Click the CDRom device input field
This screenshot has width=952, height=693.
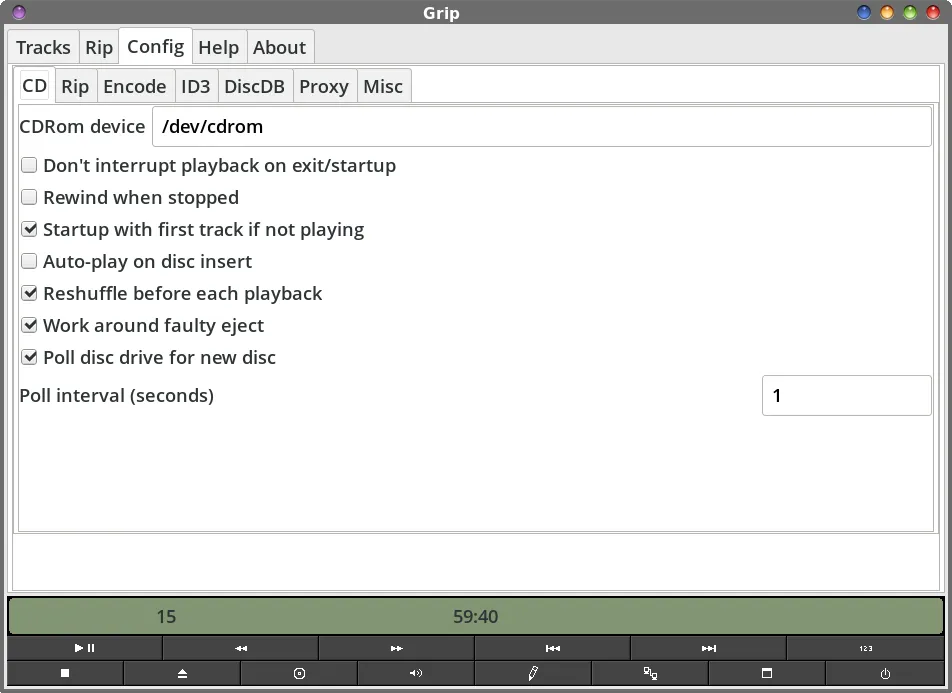click(542, 126)
